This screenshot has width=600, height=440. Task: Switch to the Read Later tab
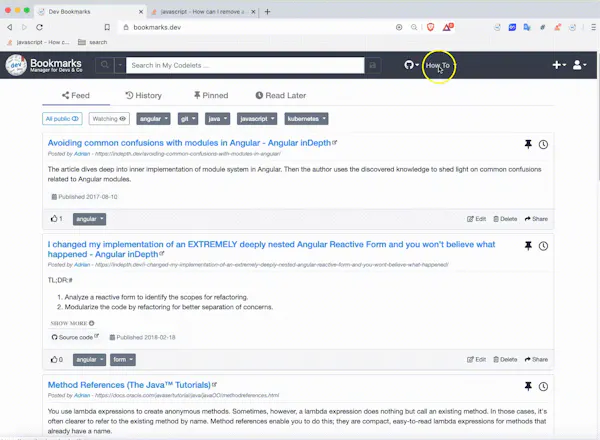281,95
